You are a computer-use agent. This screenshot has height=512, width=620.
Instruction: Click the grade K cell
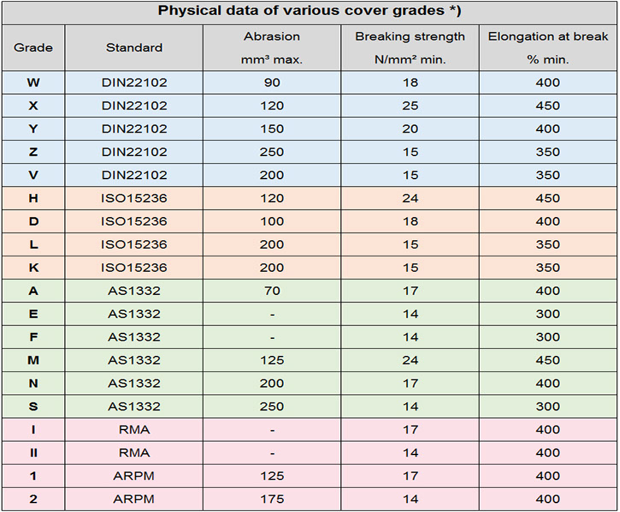point(33,268)
